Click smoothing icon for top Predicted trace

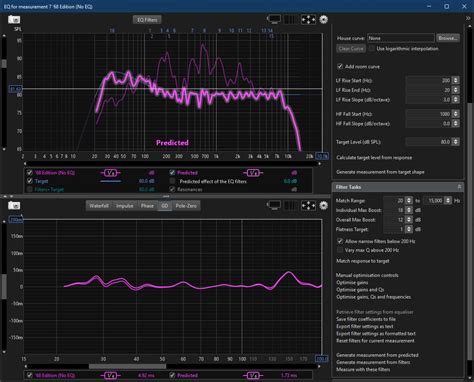click(253, 173)
